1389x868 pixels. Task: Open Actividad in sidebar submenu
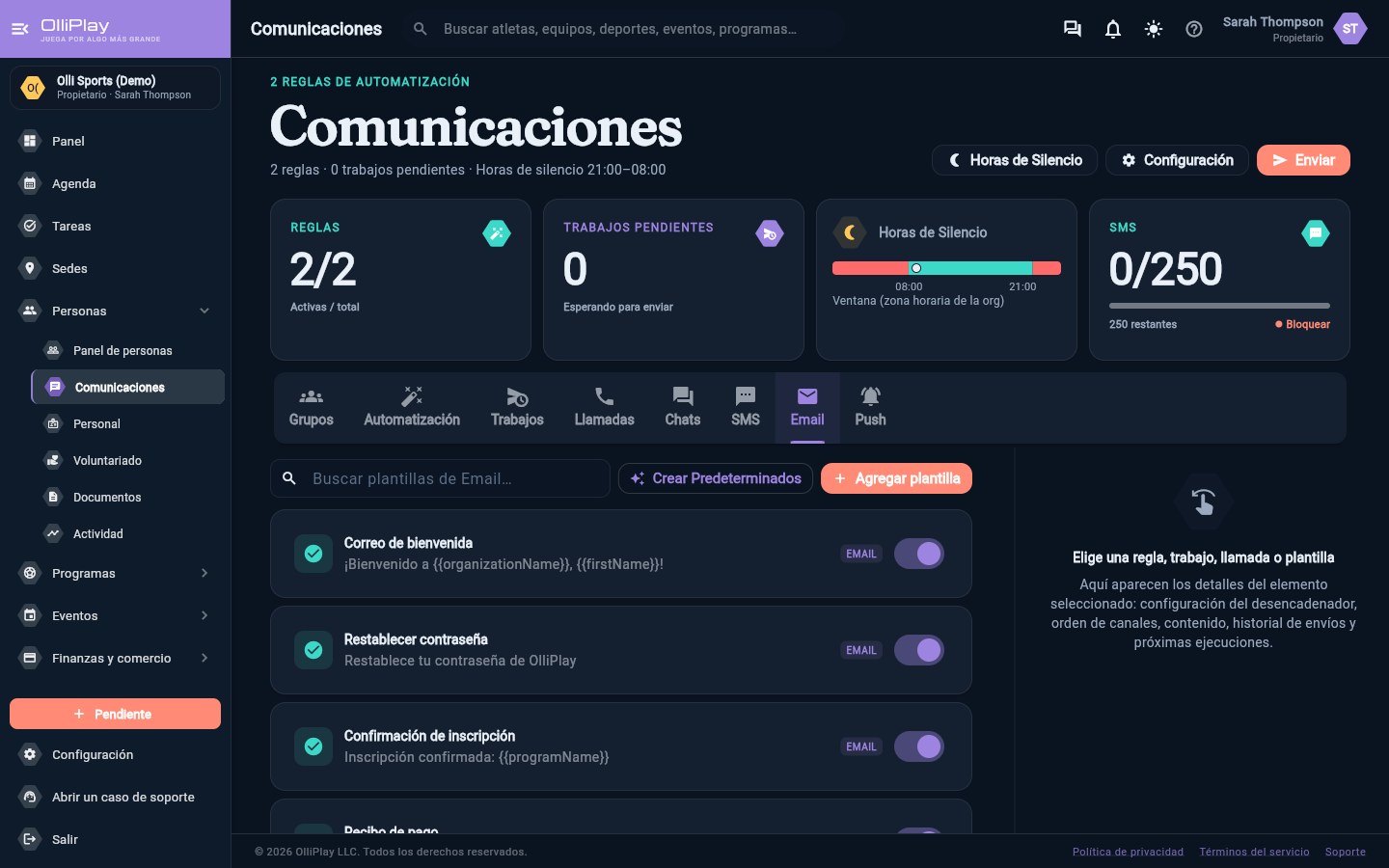coord(127,533)
